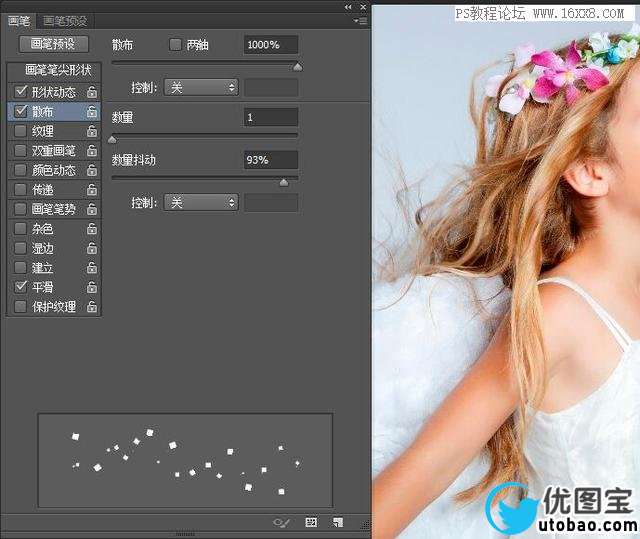
Task: Toggle lock icon for 画笔笔势
Action: click(92, 209)
